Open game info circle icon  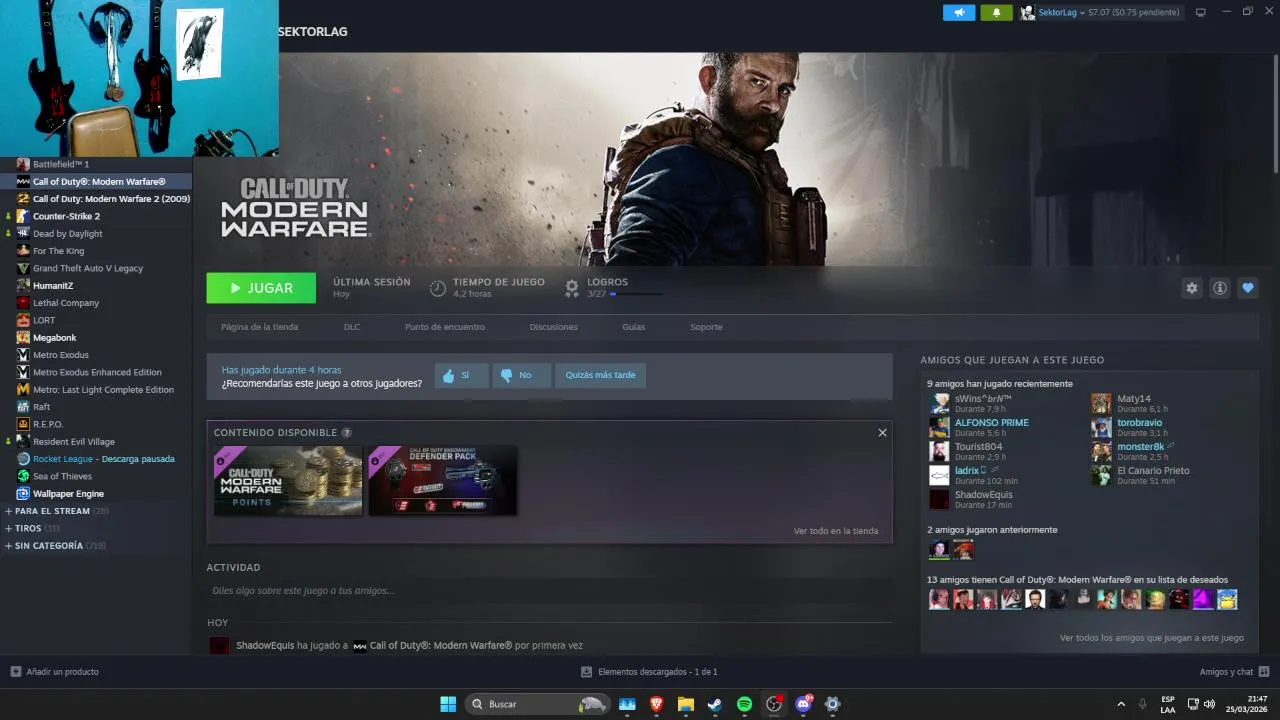1220,288
